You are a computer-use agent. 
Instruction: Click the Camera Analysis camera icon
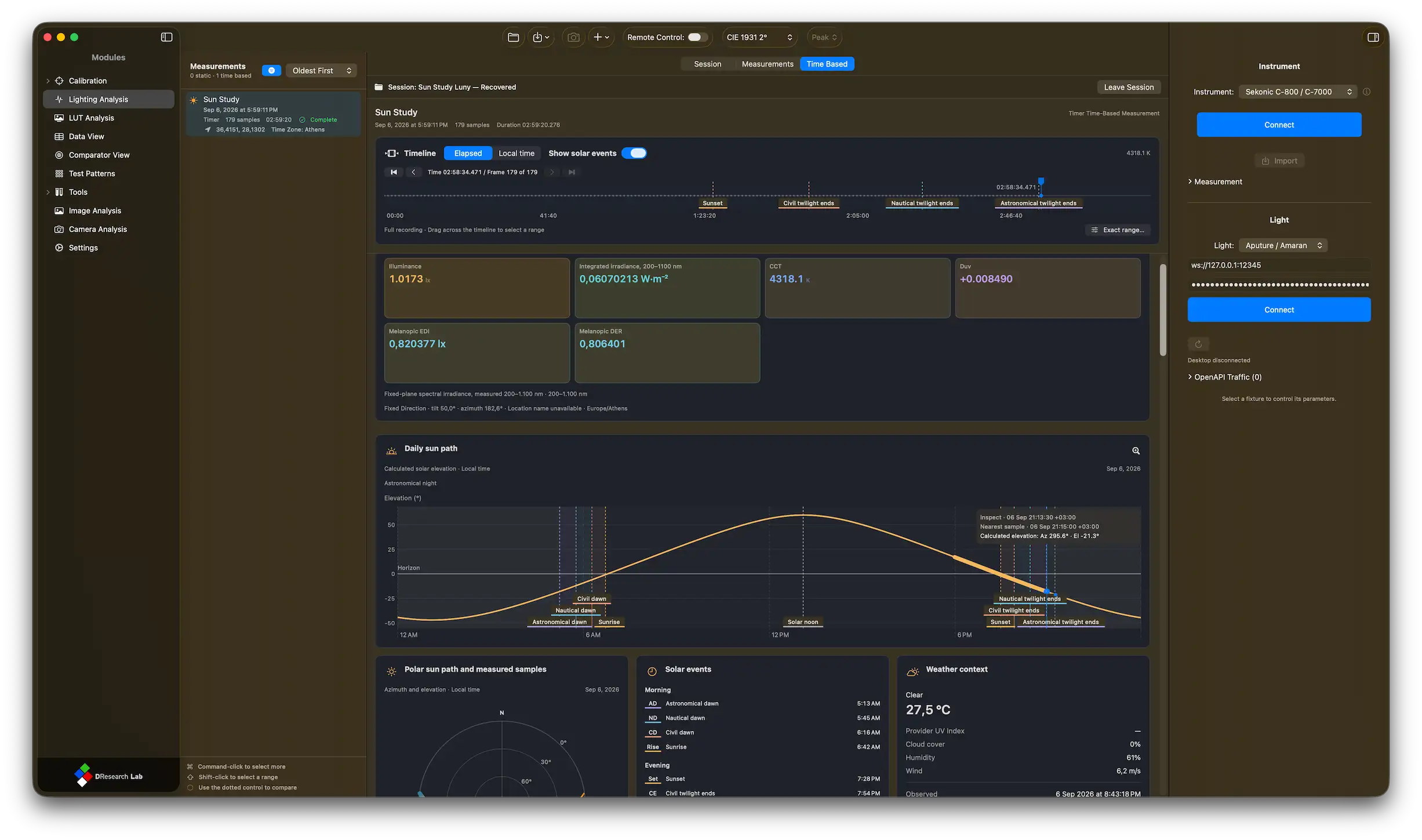coord(59,229)
